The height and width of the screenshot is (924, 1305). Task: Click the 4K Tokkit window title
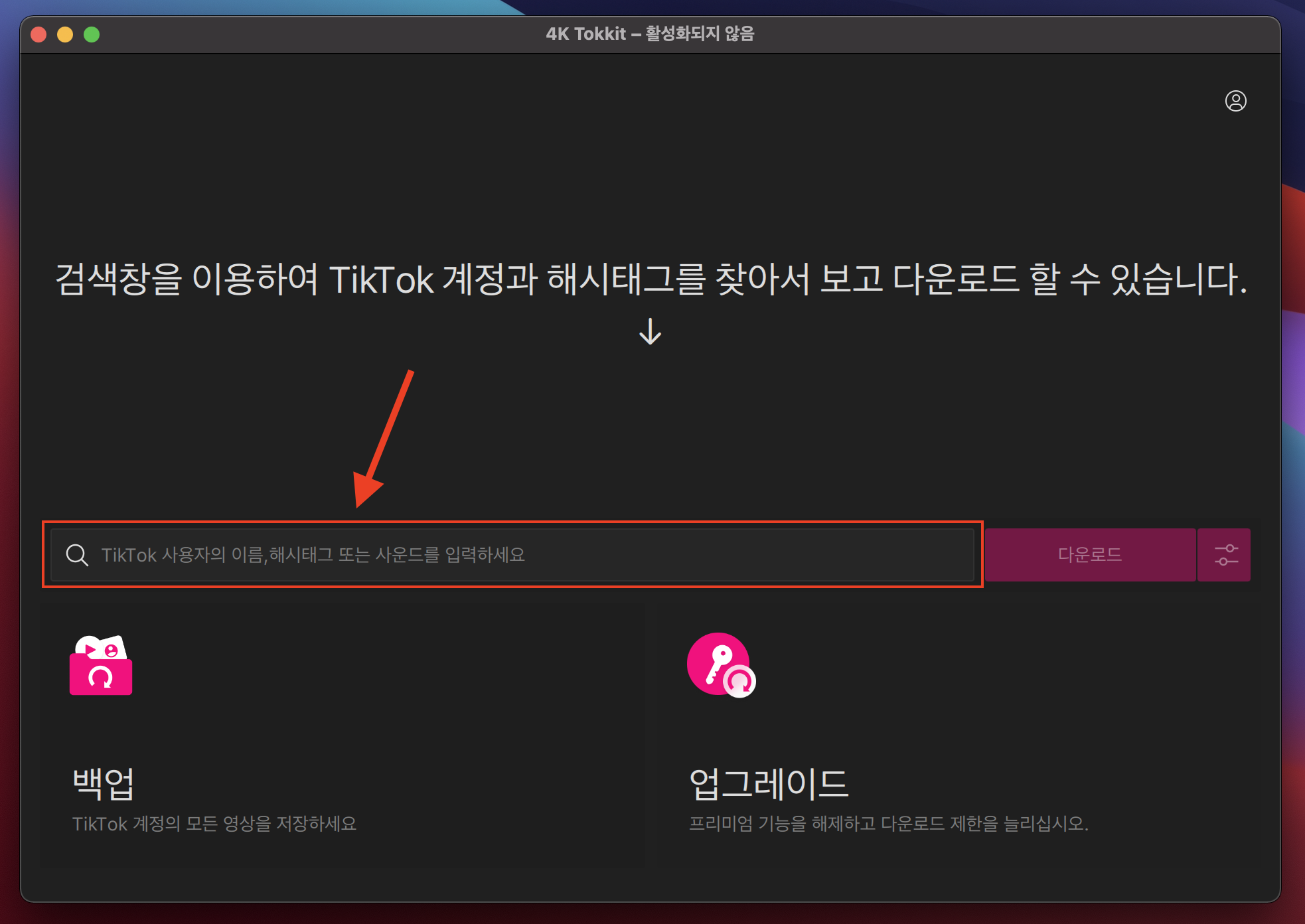coord(650,34)
